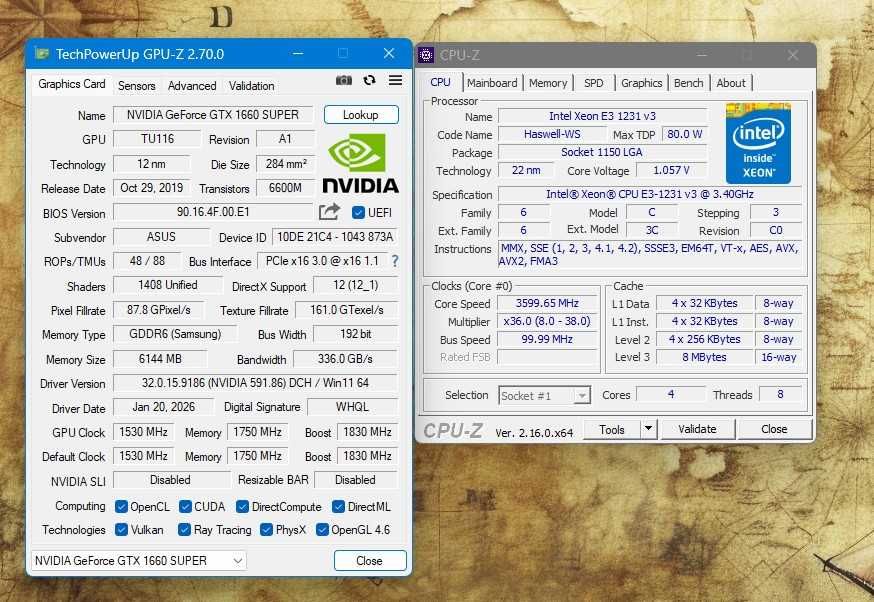Select the Graphics Card tab
Viewport: 874px width, 602px height.
[71, 84]
